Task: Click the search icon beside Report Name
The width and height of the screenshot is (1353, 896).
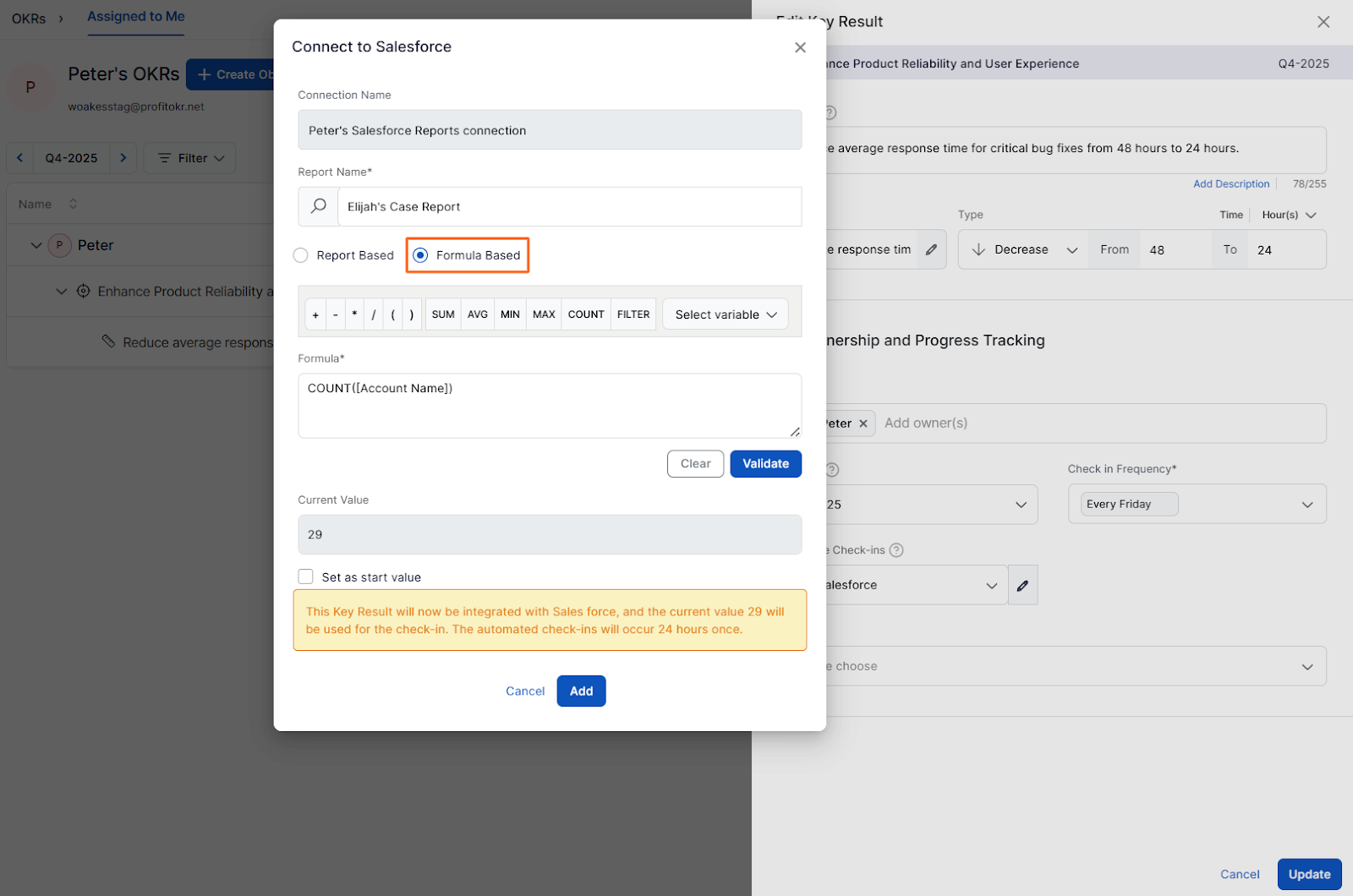Action: tap(318, 206)
